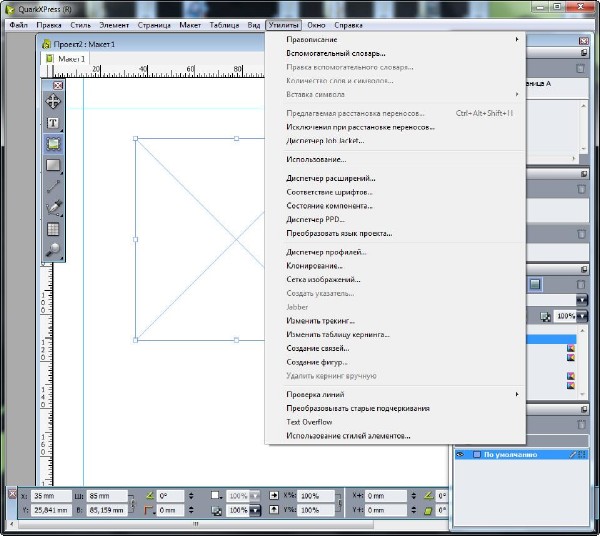The width and height of the screenshot is (600, 536).
Task: Select the Bezier Pen tool
Action: click(x=54, y=207)
